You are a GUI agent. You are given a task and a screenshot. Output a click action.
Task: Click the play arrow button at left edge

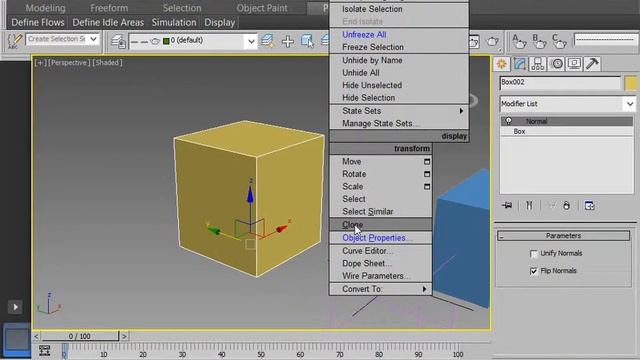coord(15,307)
